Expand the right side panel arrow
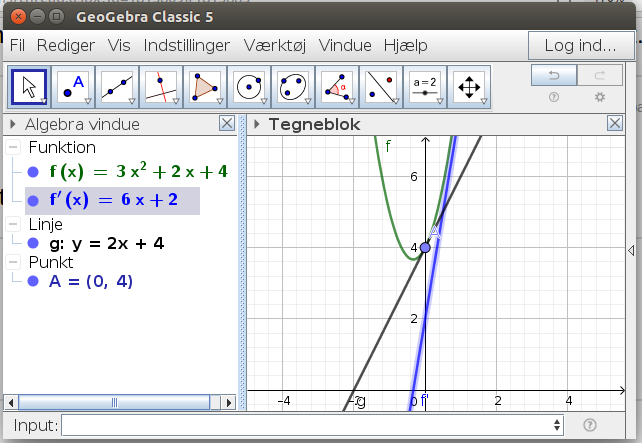The image size is (642, 443). (x=631, y=250)
